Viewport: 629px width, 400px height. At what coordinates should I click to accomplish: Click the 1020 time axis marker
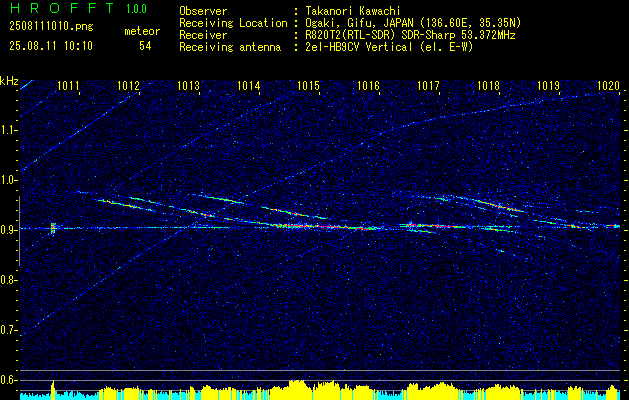coord(609,85)
